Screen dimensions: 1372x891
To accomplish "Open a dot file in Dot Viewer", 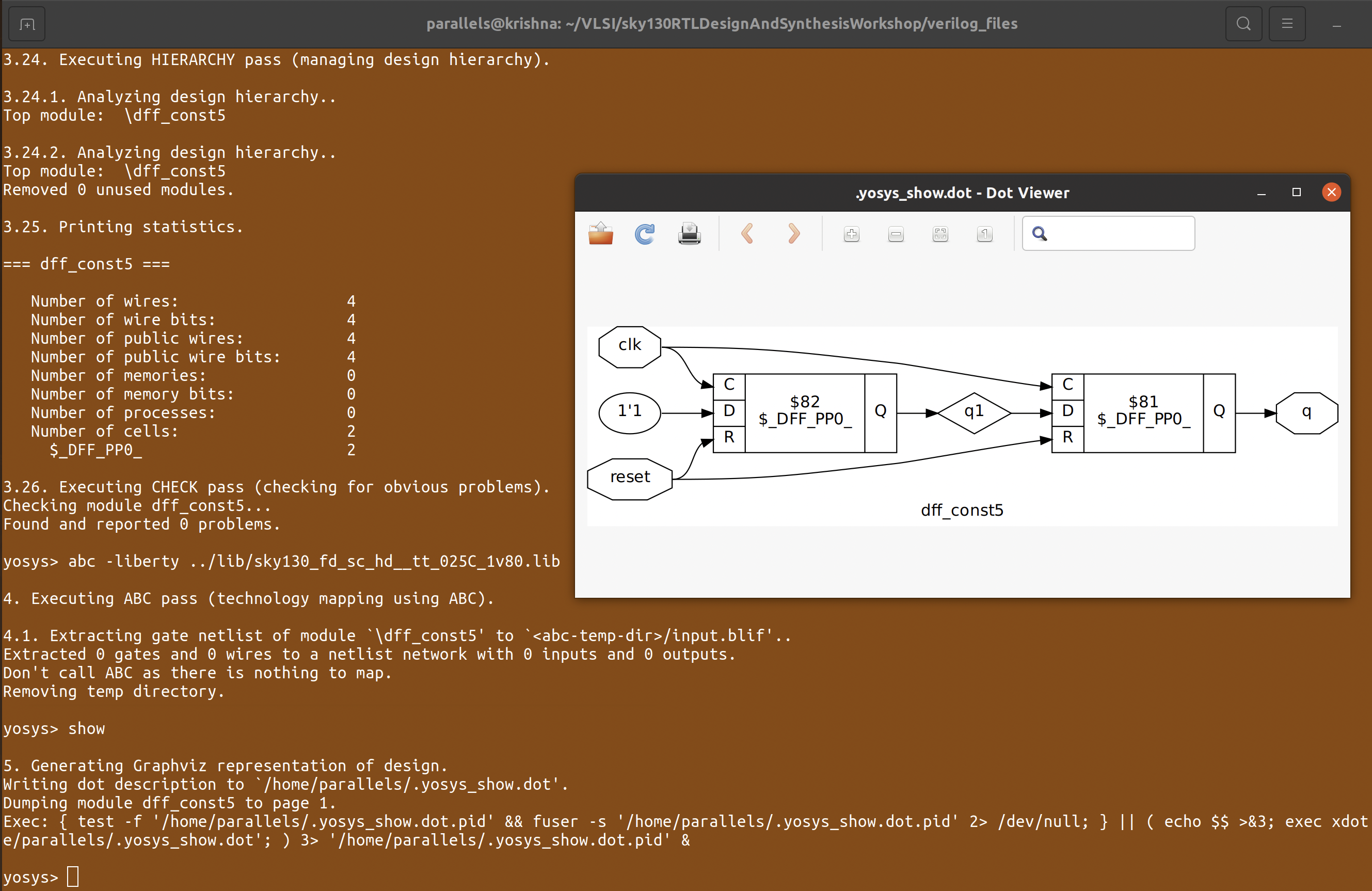I will tap(600, 233).
